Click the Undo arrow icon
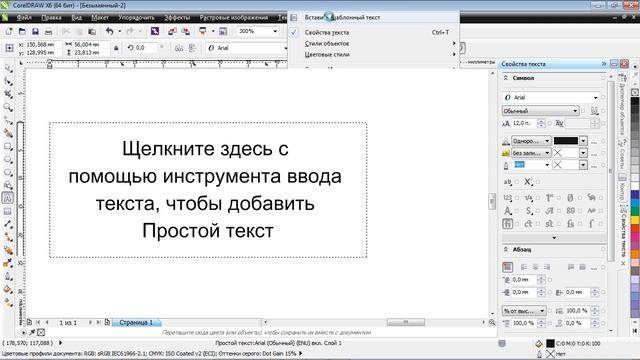This screenshot has width=640, height=360. click(x=109, y=31)
